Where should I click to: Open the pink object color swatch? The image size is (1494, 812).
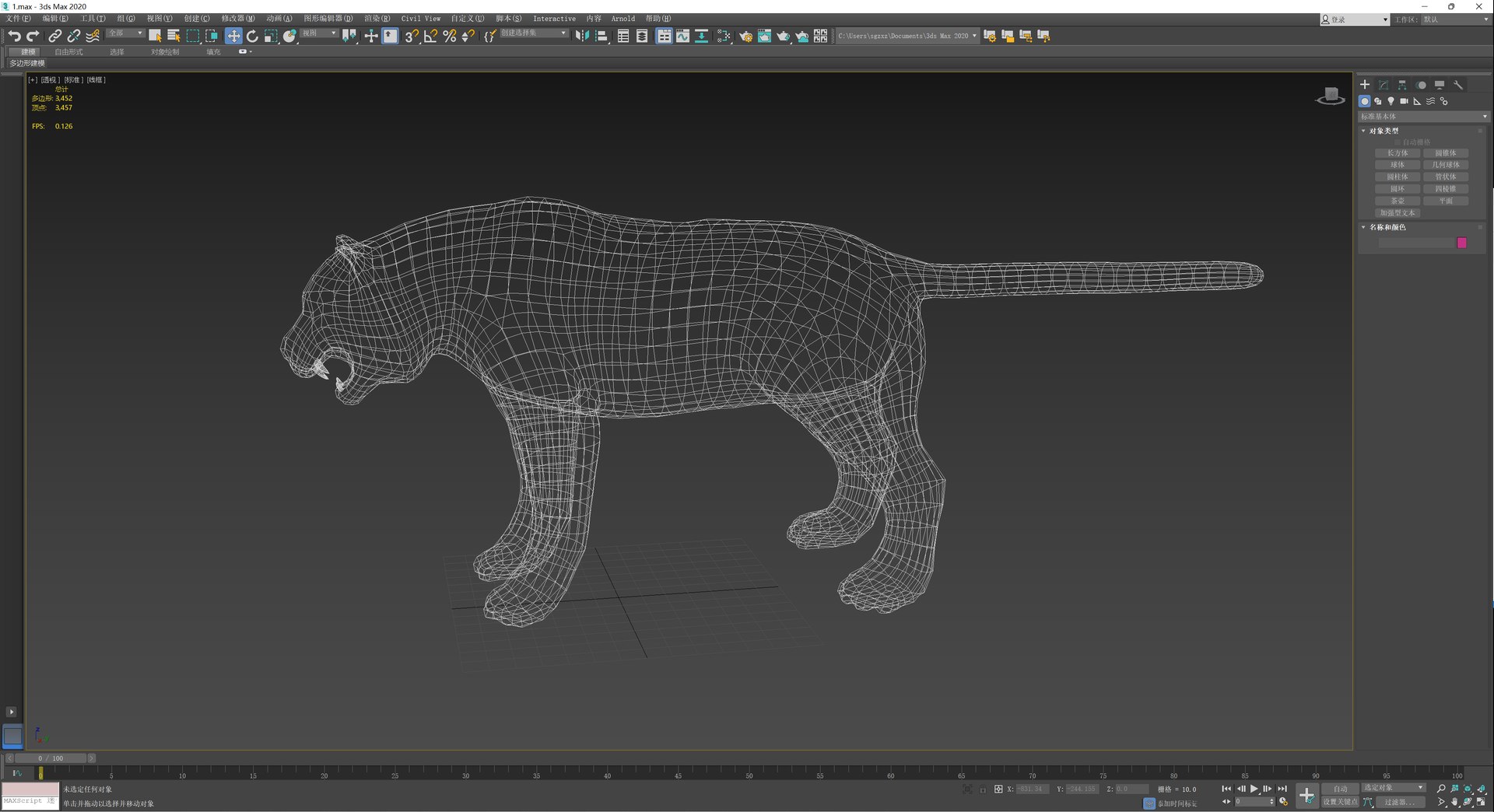1461,243
